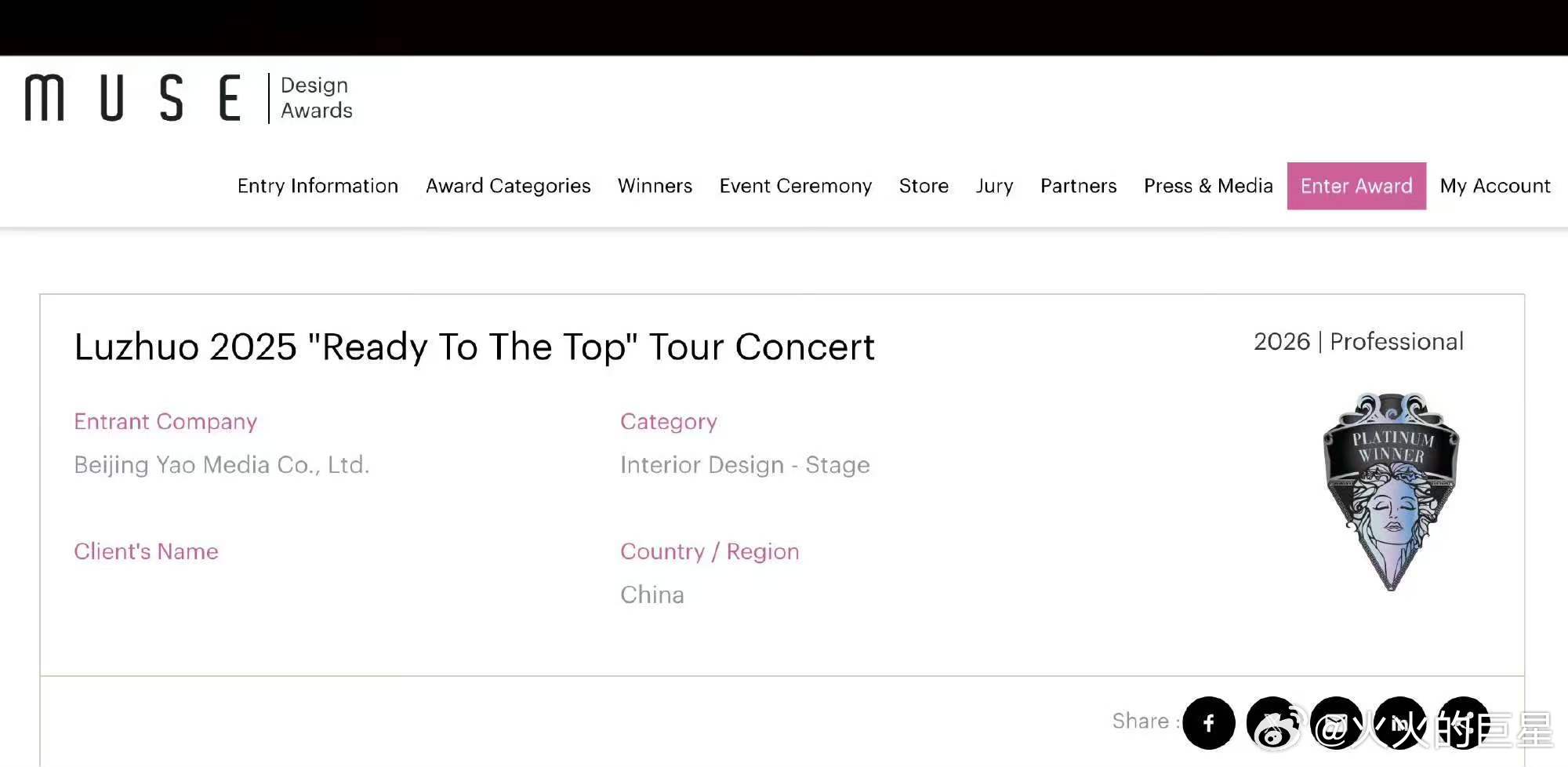Share the entry on Facebook
The image size is (1568, 767).
click(x=1208, y=722)
